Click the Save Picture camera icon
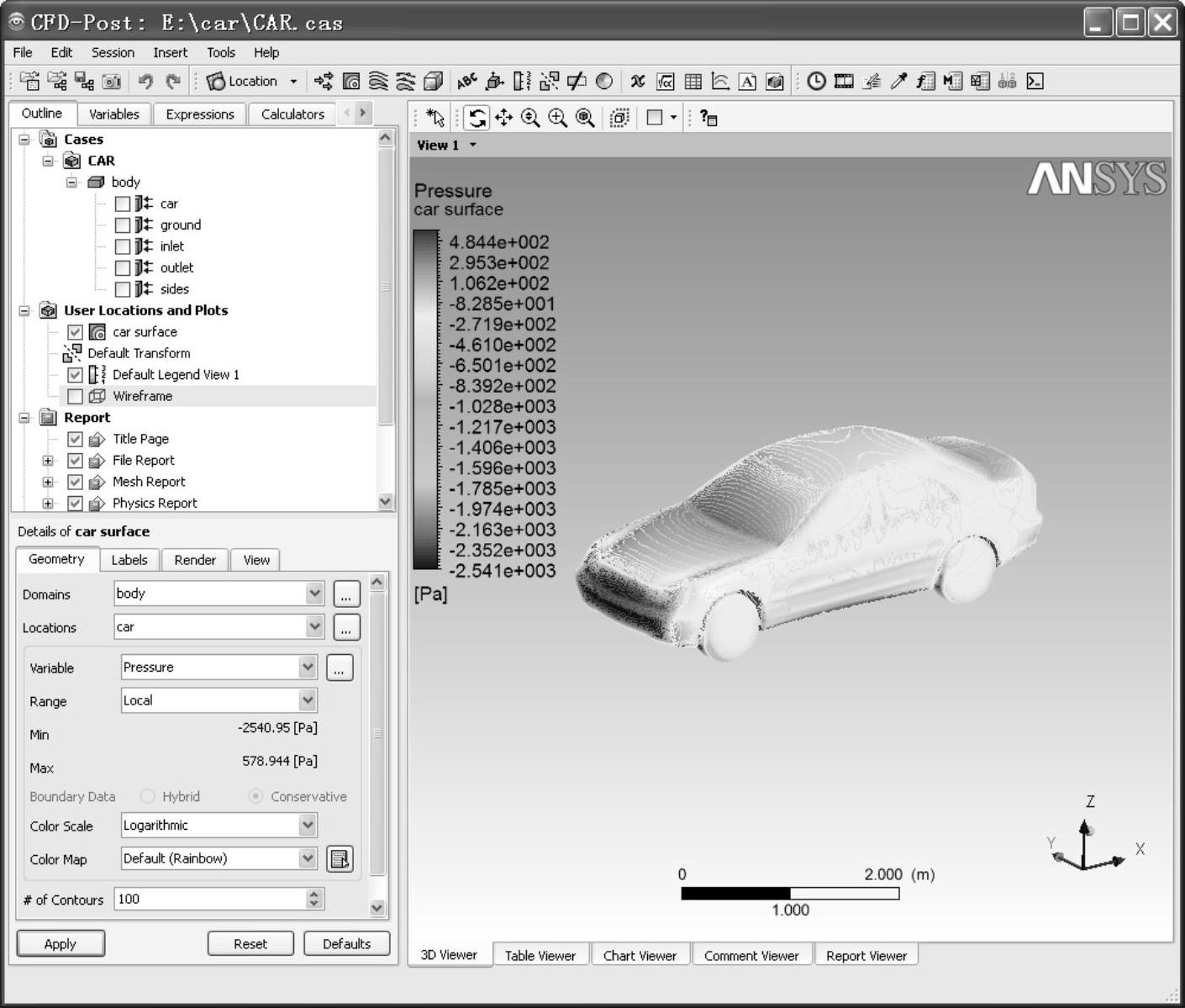The height and width of the screenshot is (1008, 1185). [x=111, y=82]
